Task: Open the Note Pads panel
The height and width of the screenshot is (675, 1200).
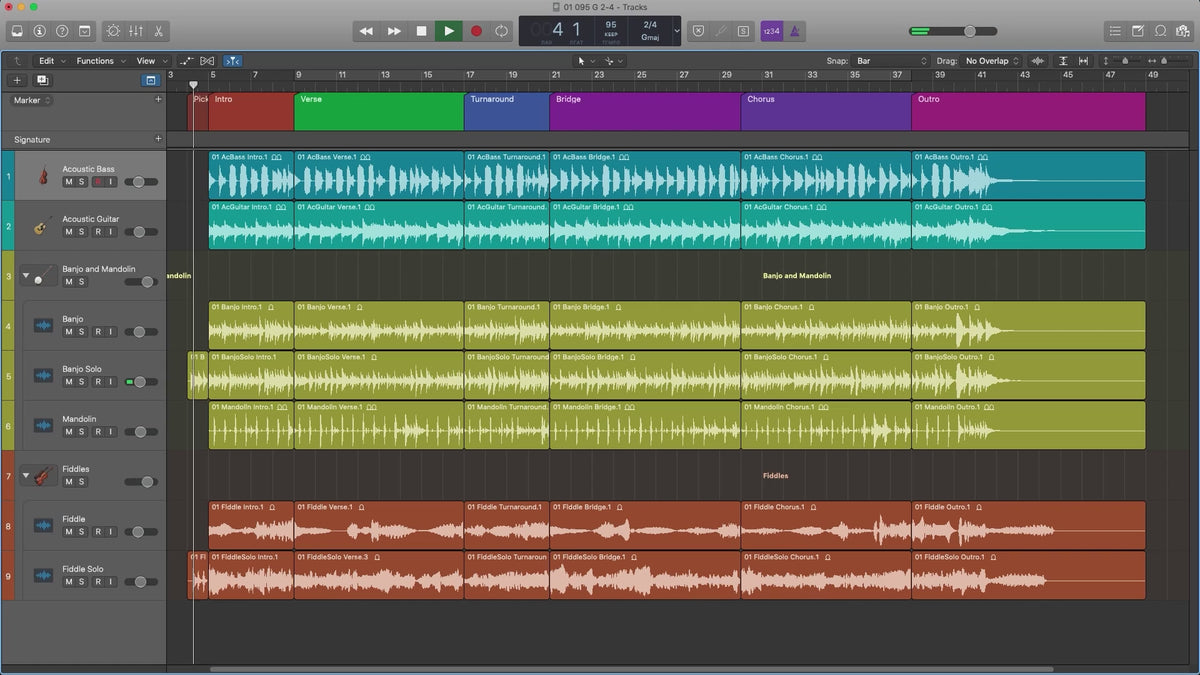Action: coord(1137,31)
